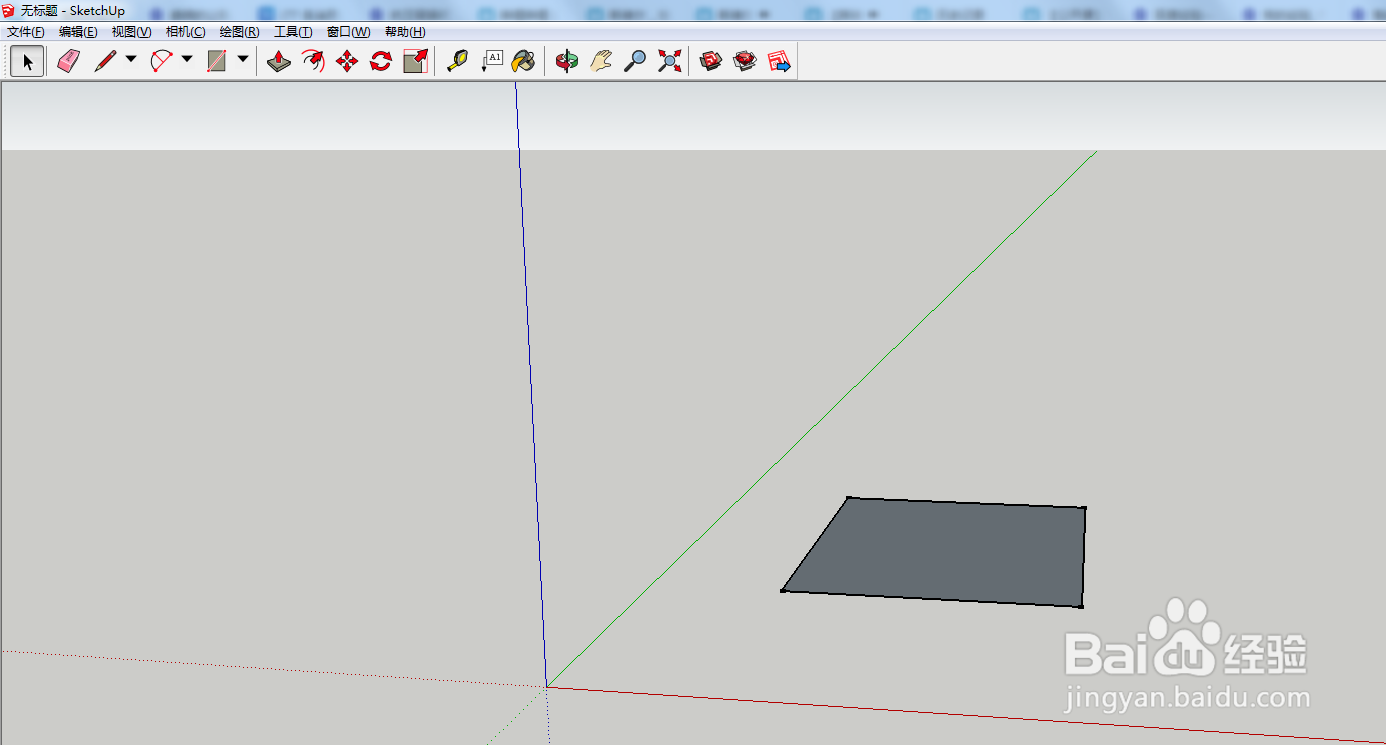The width and height of the screenshot is (1386, 745).
Task: Select the Zoom magnifier tool
Action: coord(635,62)
